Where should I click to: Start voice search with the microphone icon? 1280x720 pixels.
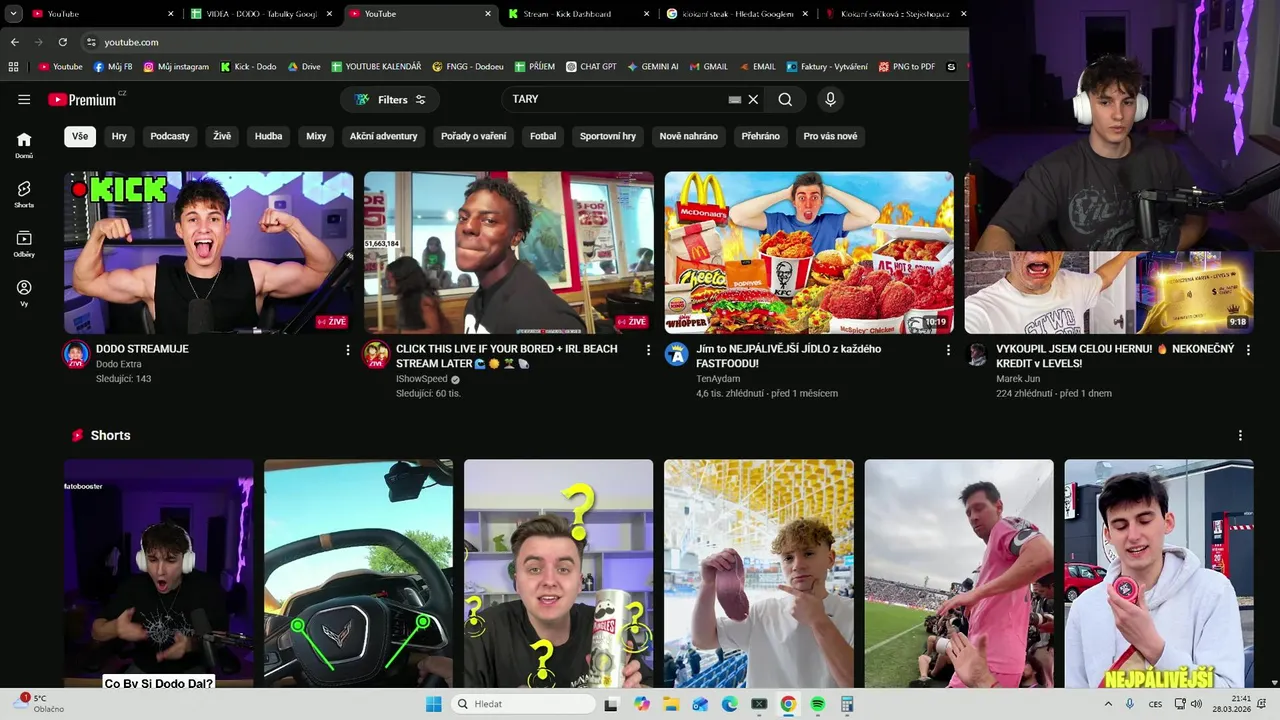[830, 99]
